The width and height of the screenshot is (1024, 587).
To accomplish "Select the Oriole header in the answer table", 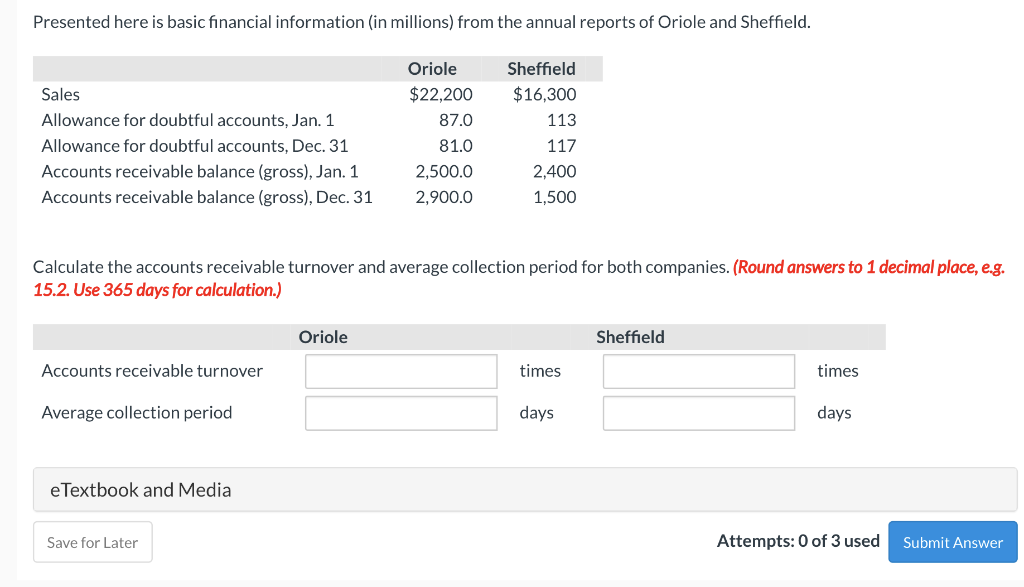I will coord(323,337).
